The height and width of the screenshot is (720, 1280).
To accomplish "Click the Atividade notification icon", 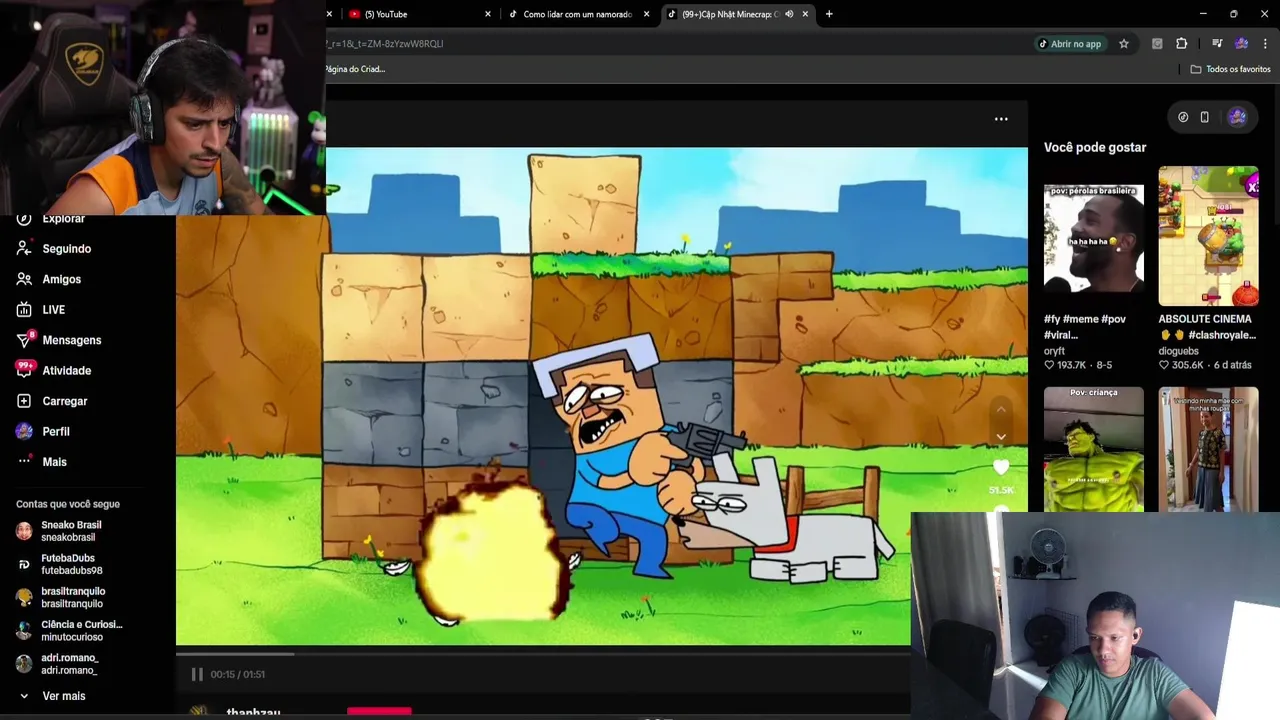I will pos(24,369).
